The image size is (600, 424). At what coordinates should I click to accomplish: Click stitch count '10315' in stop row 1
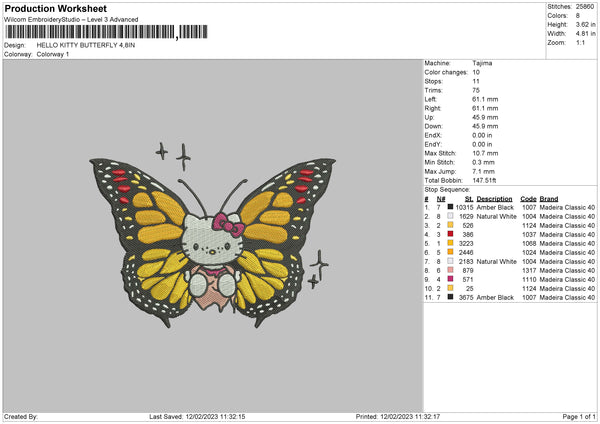(464, 207)
